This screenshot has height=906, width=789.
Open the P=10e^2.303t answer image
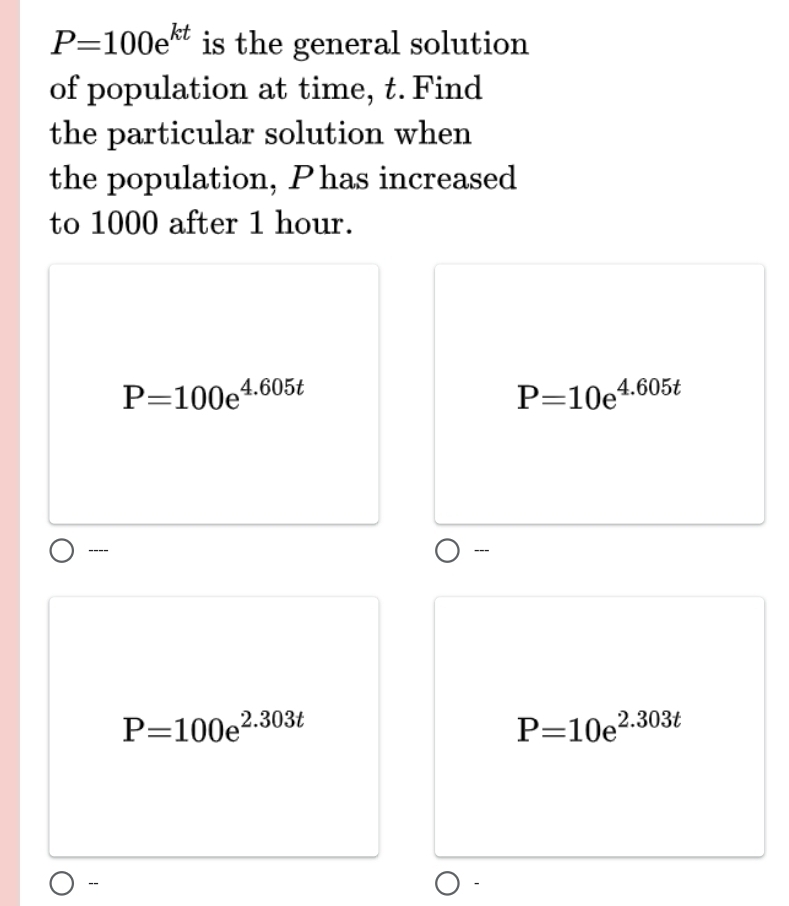(599, 726)
